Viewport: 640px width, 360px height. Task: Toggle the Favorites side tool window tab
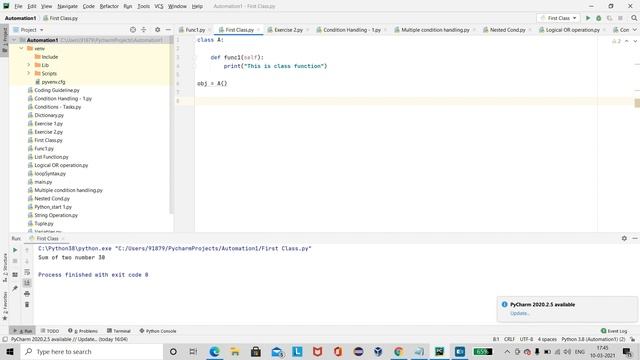click(x=4, y=306)
